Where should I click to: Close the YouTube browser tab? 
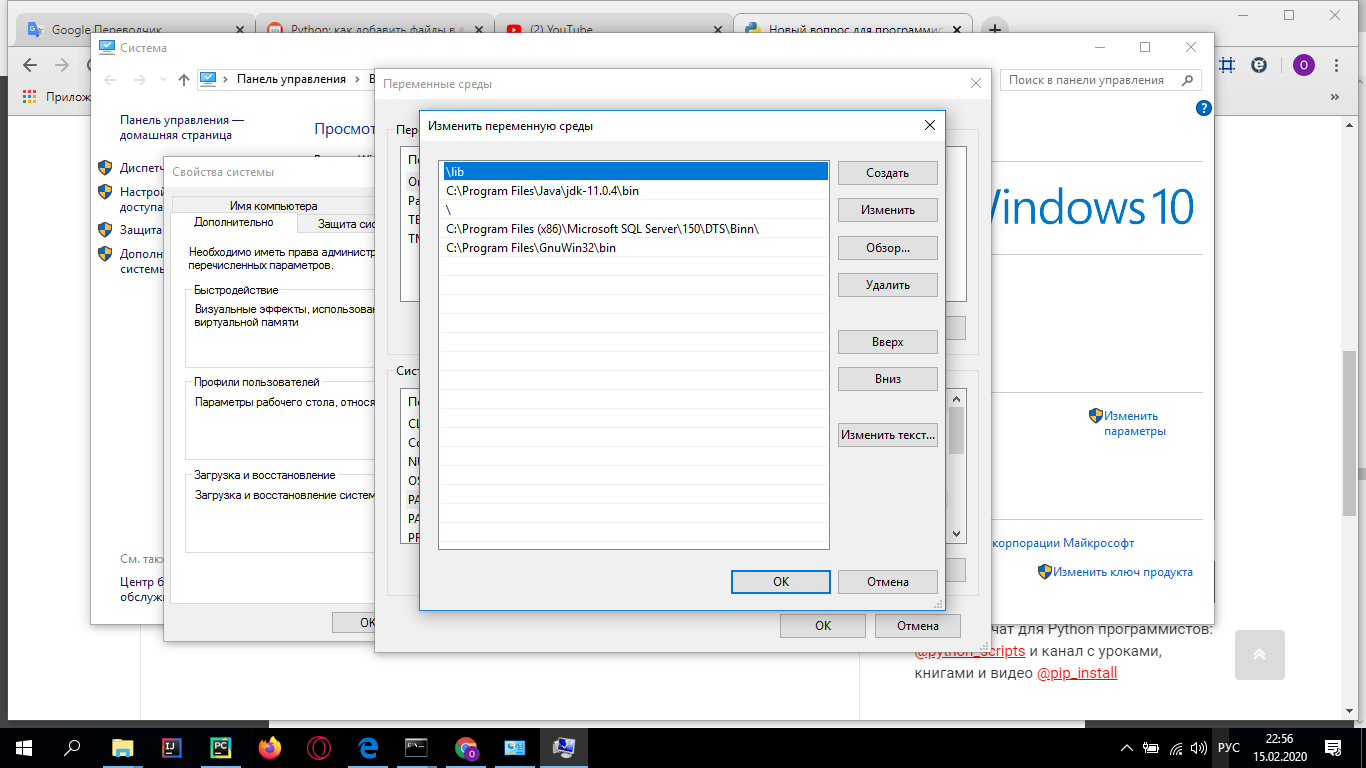pyautogui.click(x=716, y=30)
